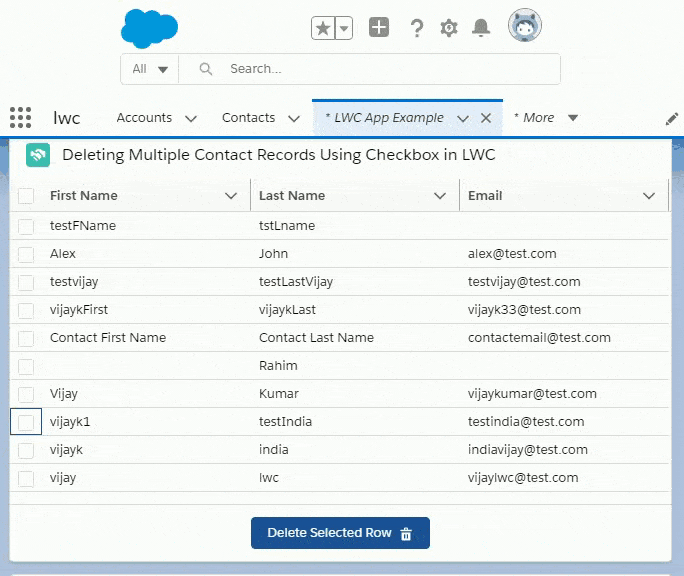
Task: Edit navigation bar pencil icon
Action: click(x=672, y=119)
